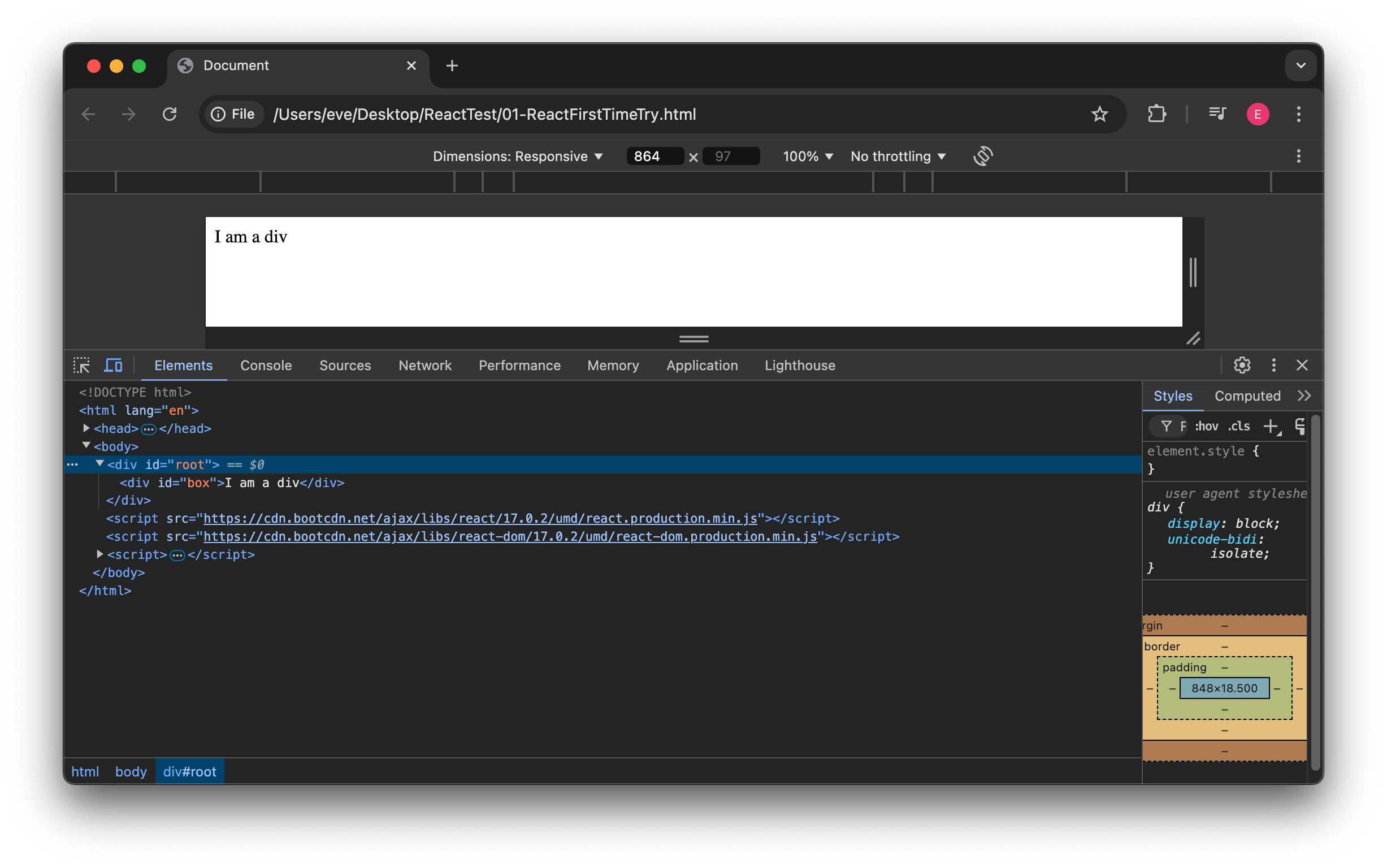
Task: Open the Chrome extensions puzzle icon
Action: (1156, 114)
